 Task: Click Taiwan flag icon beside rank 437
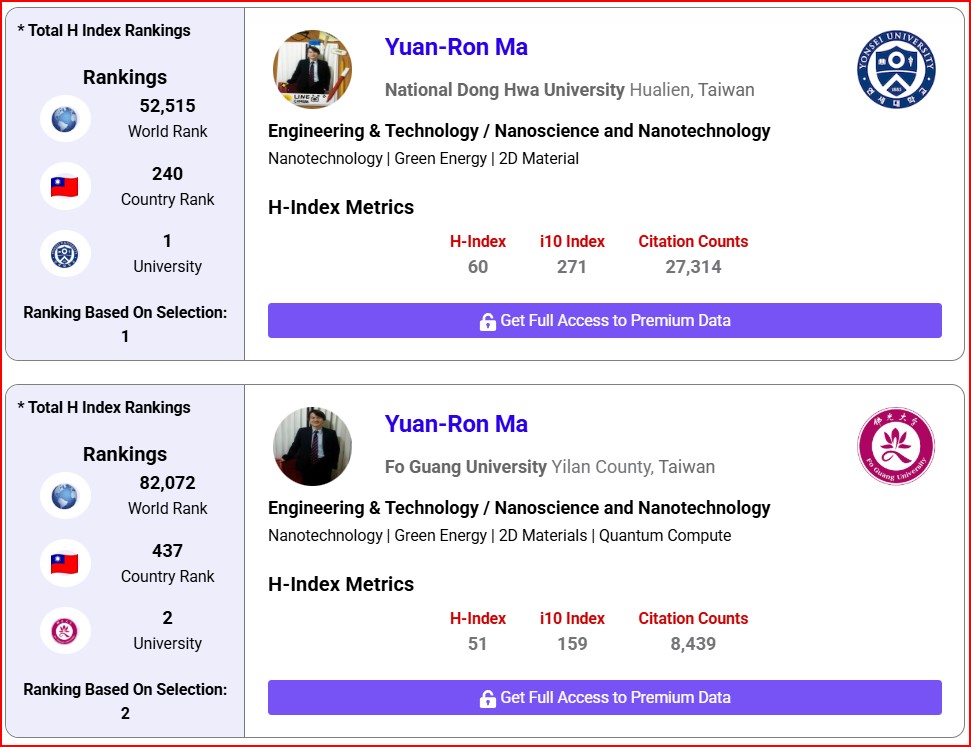(64, 564)
